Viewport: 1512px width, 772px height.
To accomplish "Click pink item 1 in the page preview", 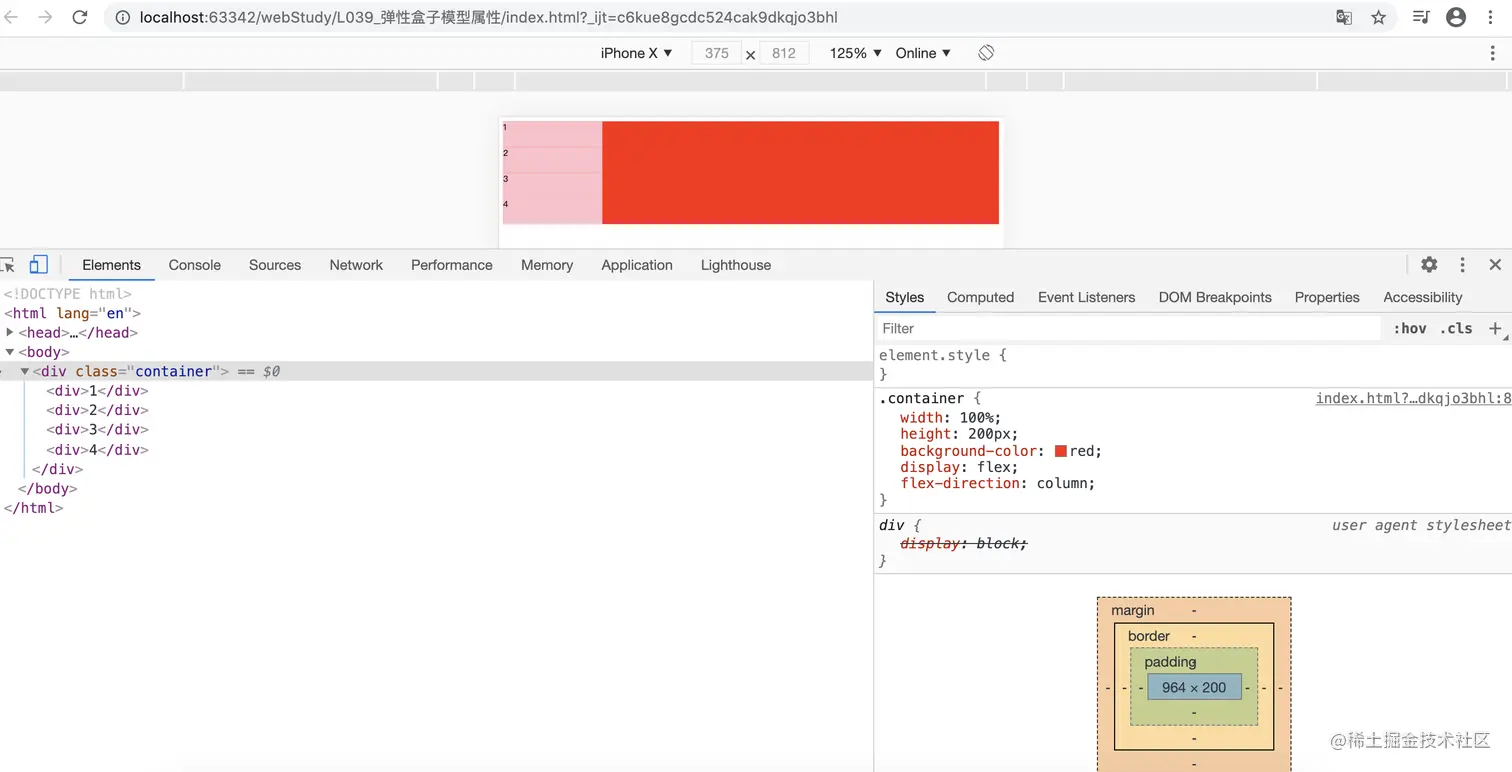I will coord(552,134).
